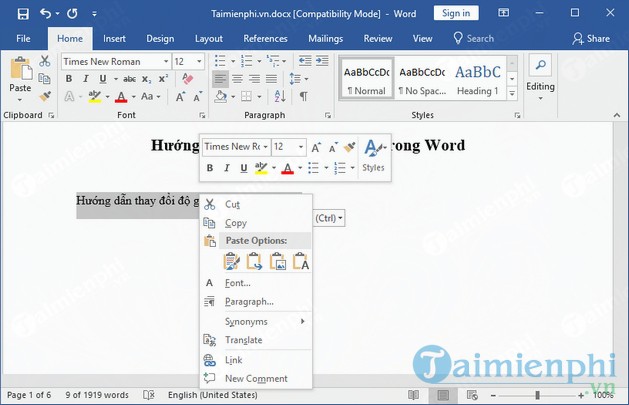Open the mini toolbar font size dropdown
This screenshot has width=629, height=405.
pyautogui.click(x=301, y=147)
